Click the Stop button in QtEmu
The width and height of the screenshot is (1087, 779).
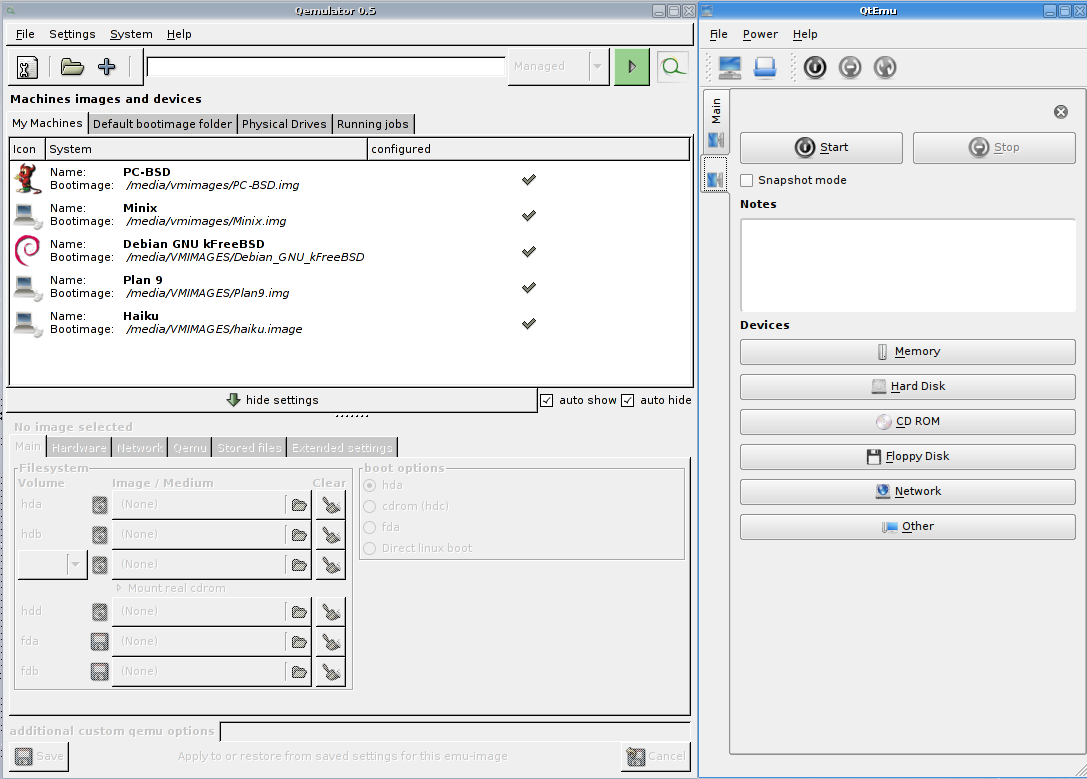click(x=994, y=148)
